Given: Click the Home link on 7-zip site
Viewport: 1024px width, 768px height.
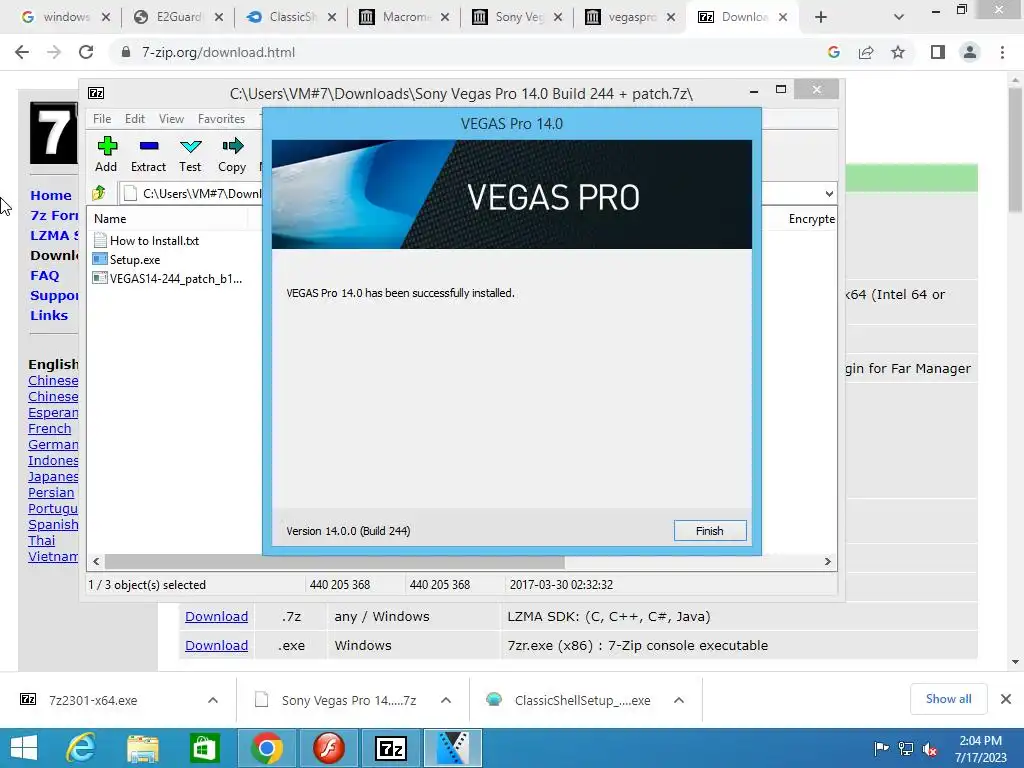Looking at the screenshot, I should point(51,195).
